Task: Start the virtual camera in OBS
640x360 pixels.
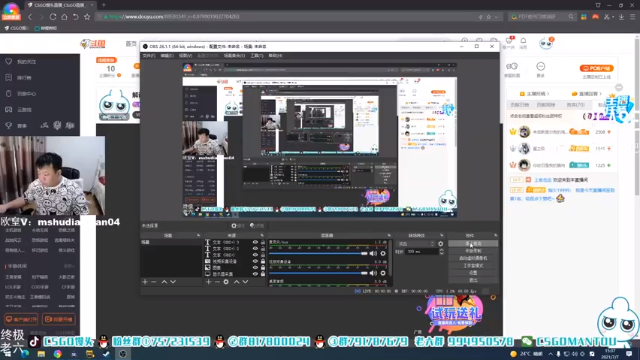Action: coord(473,258)
